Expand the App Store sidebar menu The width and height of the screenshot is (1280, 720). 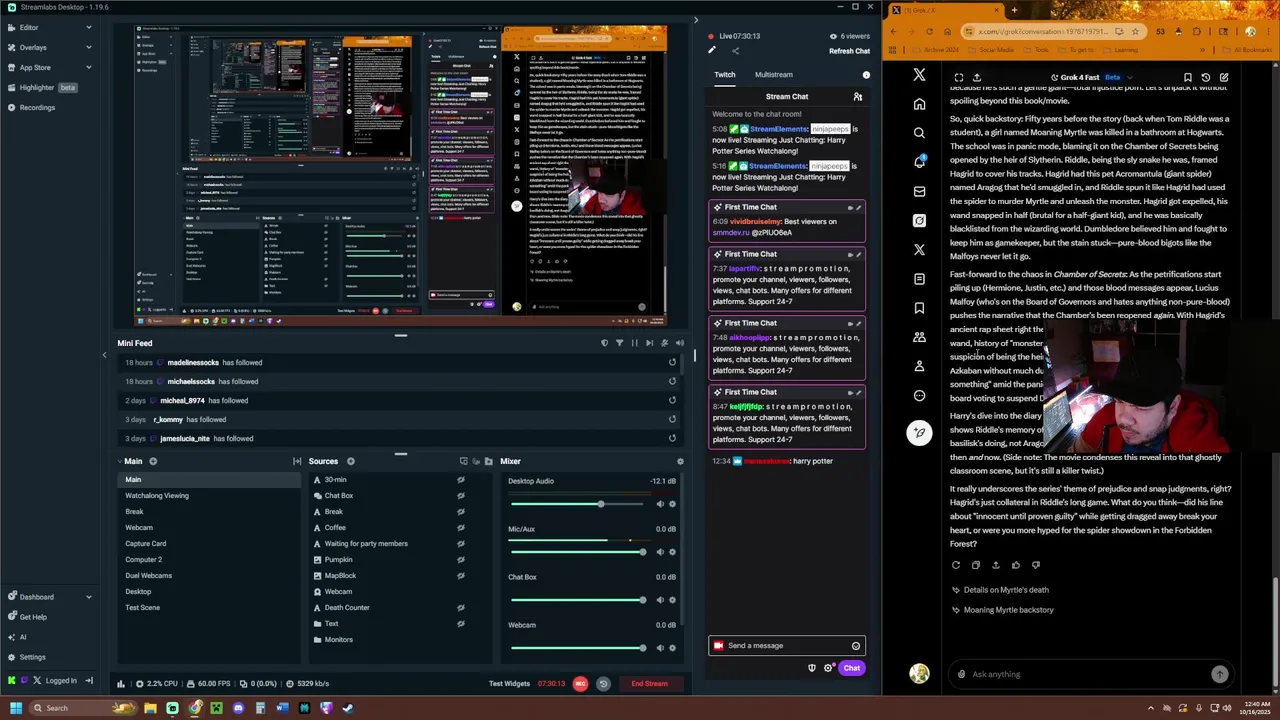click(x=88, y=68)
